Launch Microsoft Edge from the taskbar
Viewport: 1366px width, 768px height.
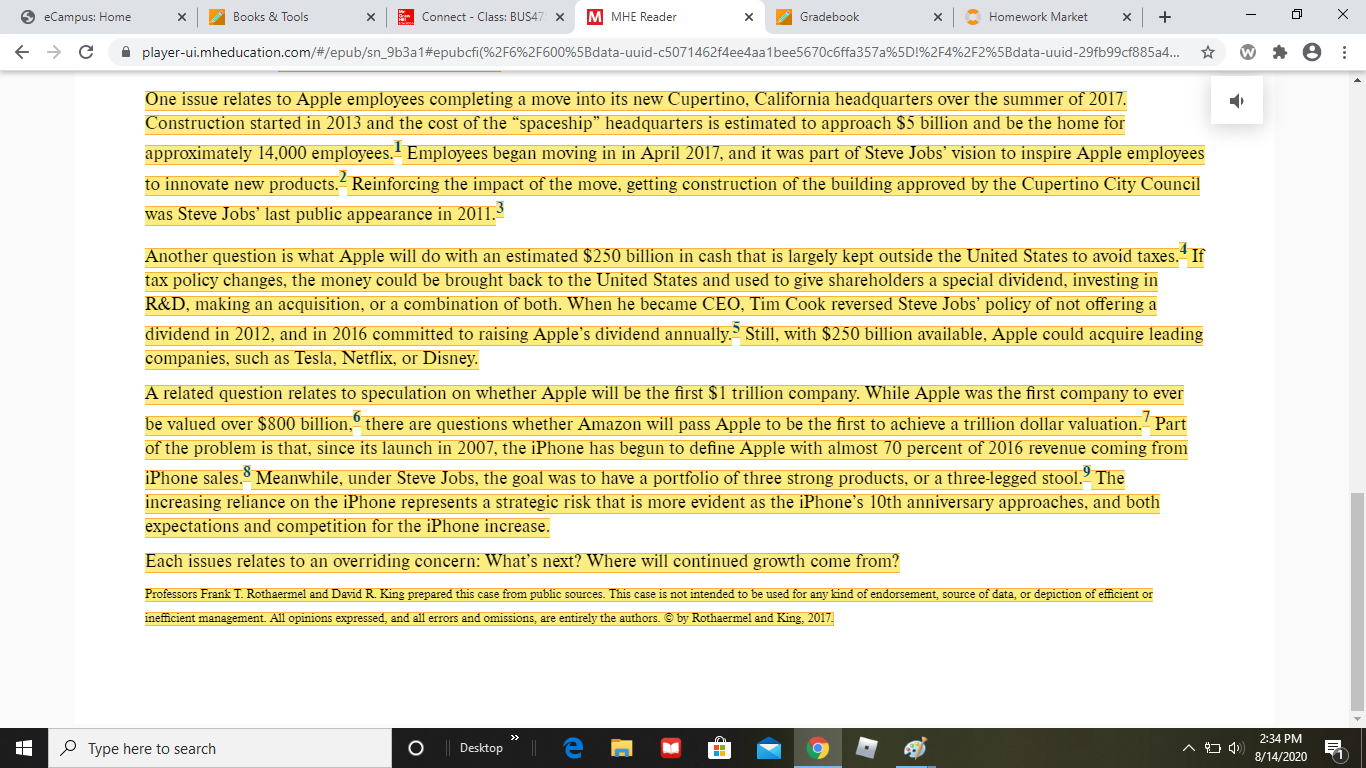[573, 748]
